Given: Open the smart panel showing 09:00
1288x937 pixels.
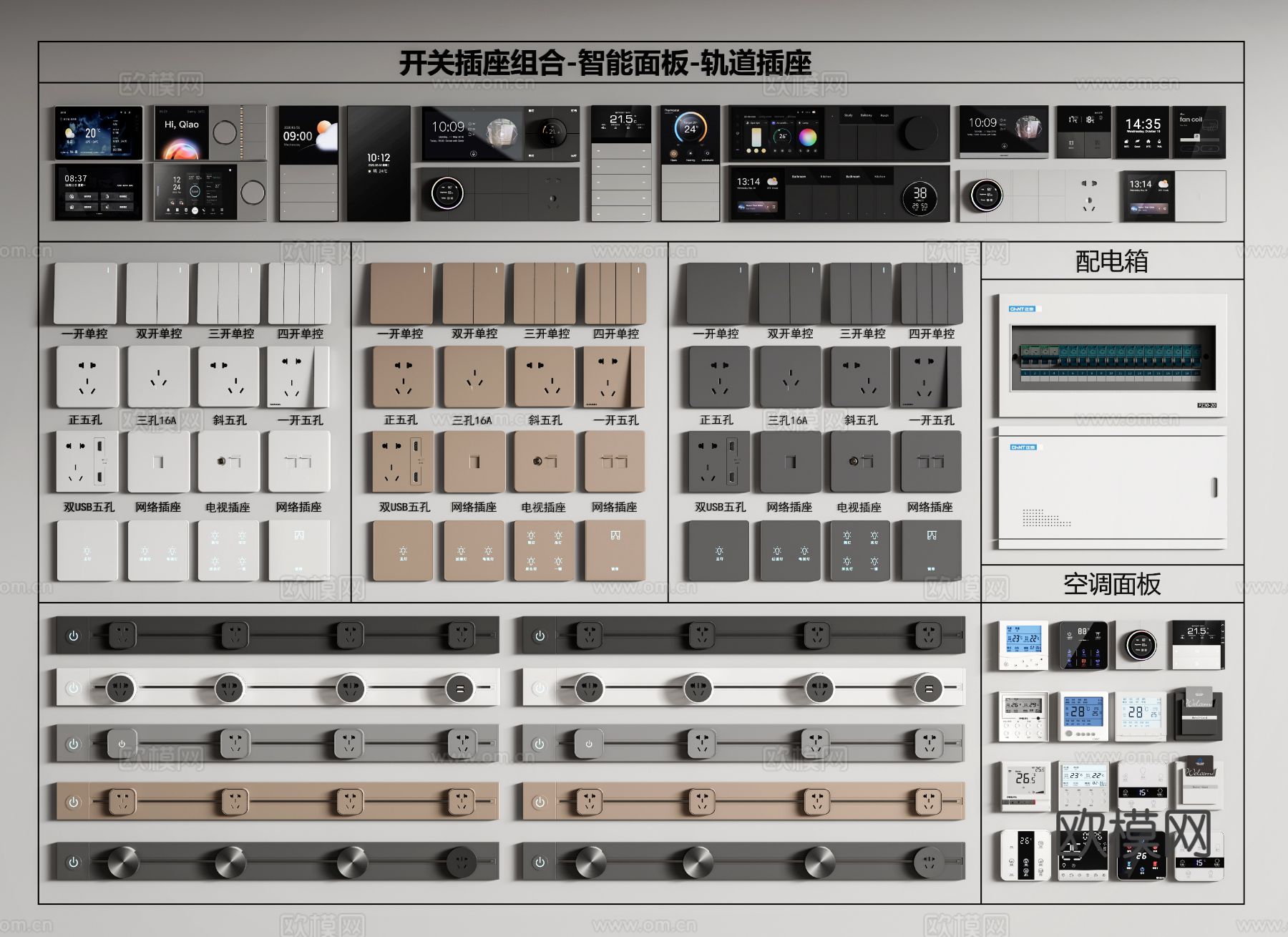Looking at the screenshot, I should coord(308,163).
